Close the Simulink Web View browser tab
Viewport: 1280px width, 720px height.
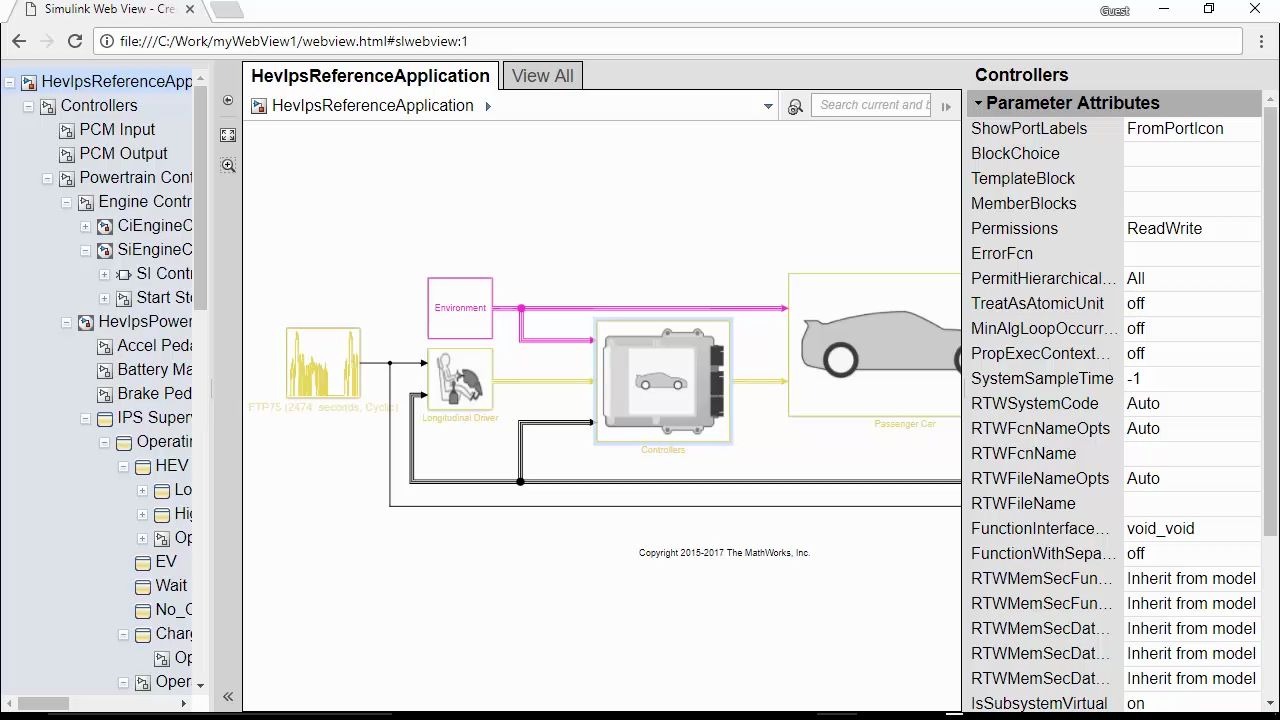point(190,9)
